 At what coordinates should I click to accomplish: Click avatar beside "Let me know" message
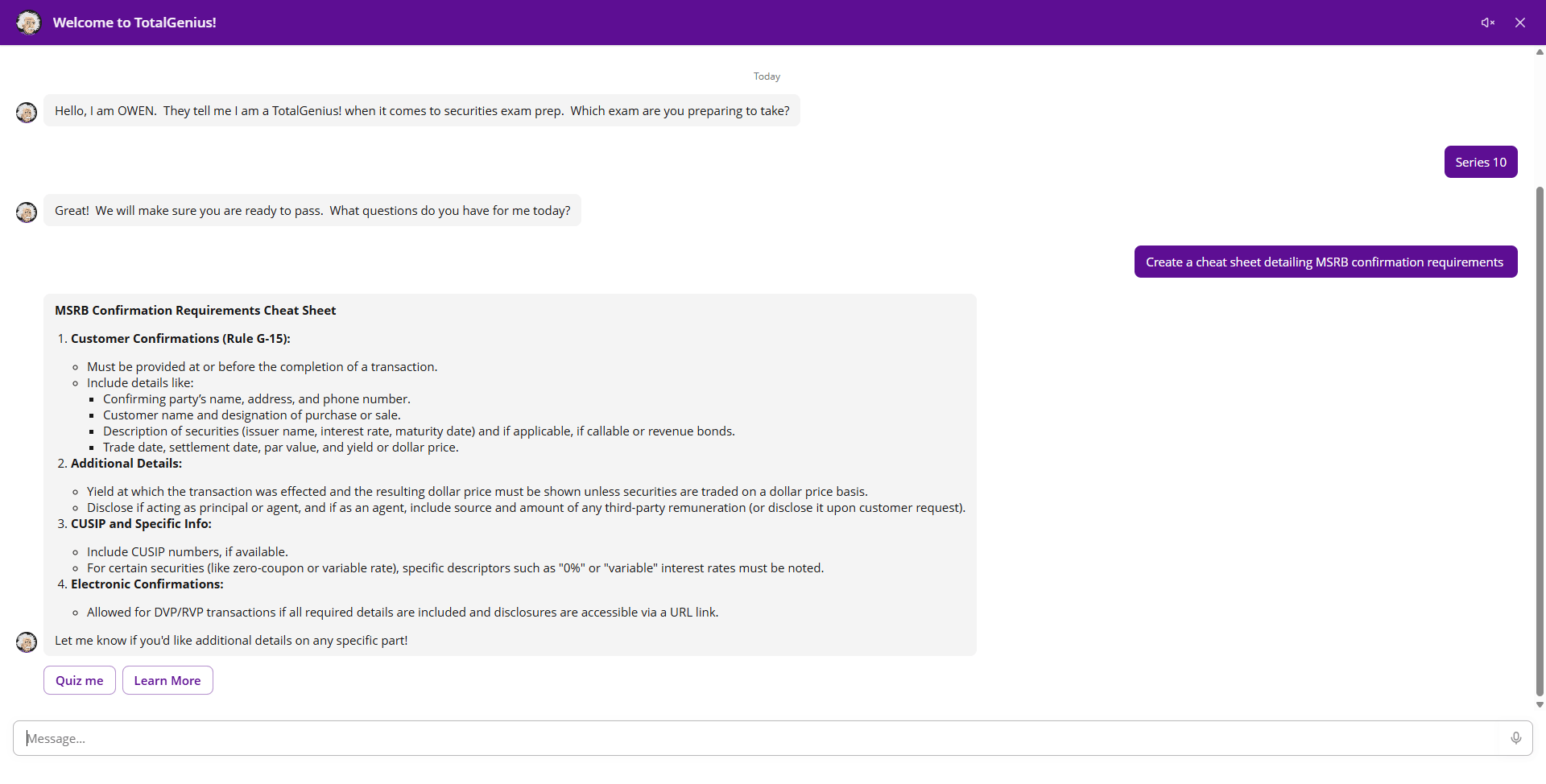(x=27, y=642)
